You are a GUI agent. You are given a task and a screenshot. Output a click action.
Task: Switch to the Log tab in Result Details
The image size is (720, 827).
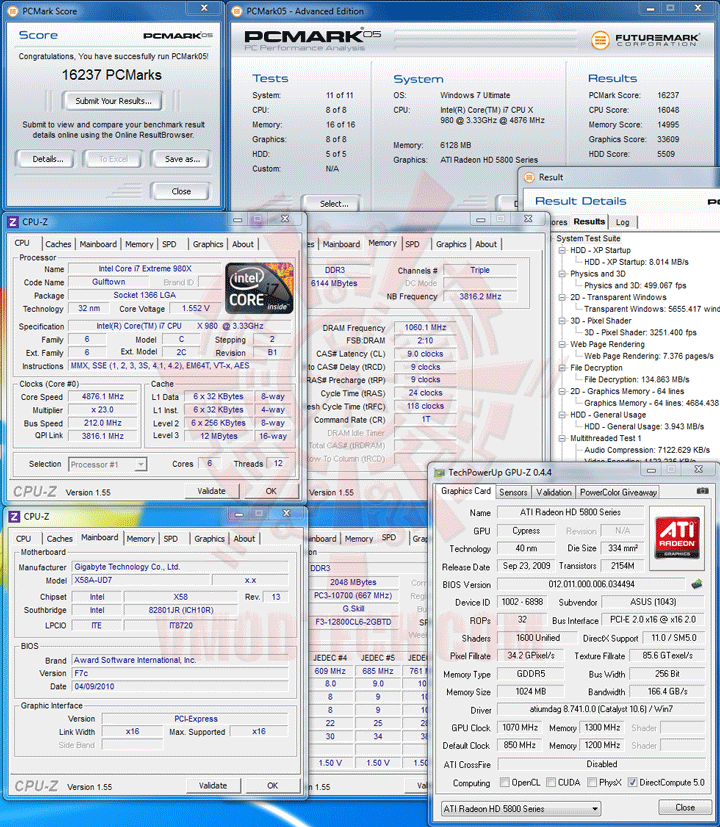[622, 222]
